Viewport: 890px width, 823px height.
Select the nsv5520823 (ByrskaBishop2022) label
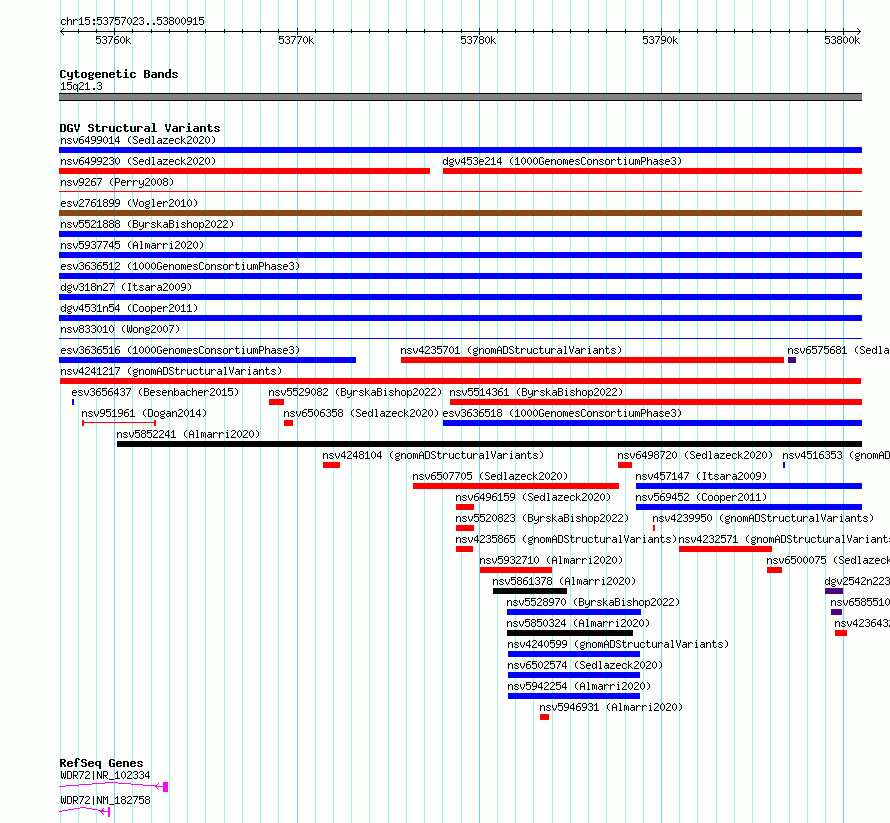pos(542,518)
